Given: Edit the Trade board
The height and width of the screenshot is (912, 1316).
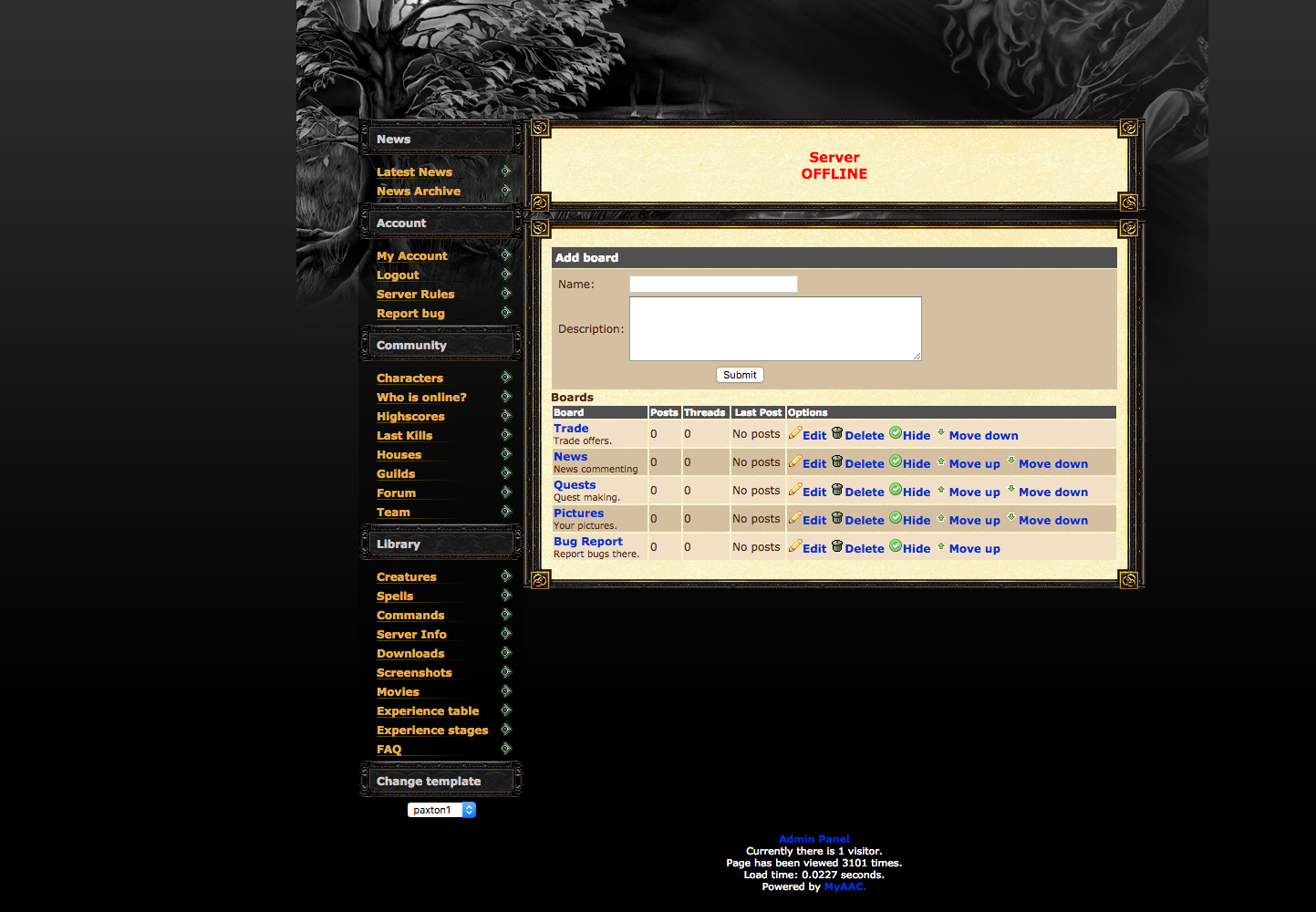Looking at the screenshot, I should pyautogui.click(x=813, y=435).
